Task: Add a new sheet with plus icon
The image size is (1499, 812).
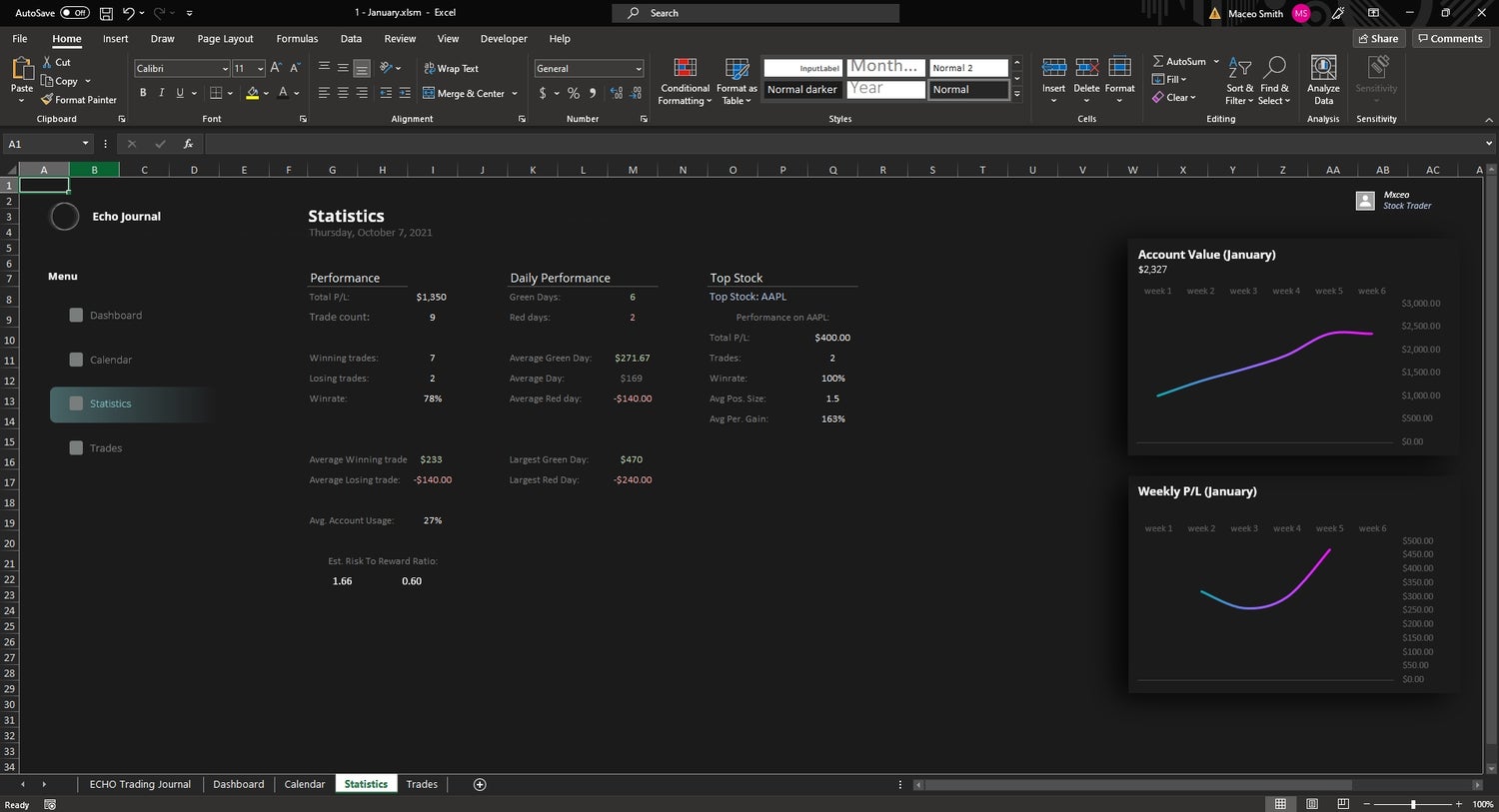Action: pyautogui.click(x=480, y=784)
